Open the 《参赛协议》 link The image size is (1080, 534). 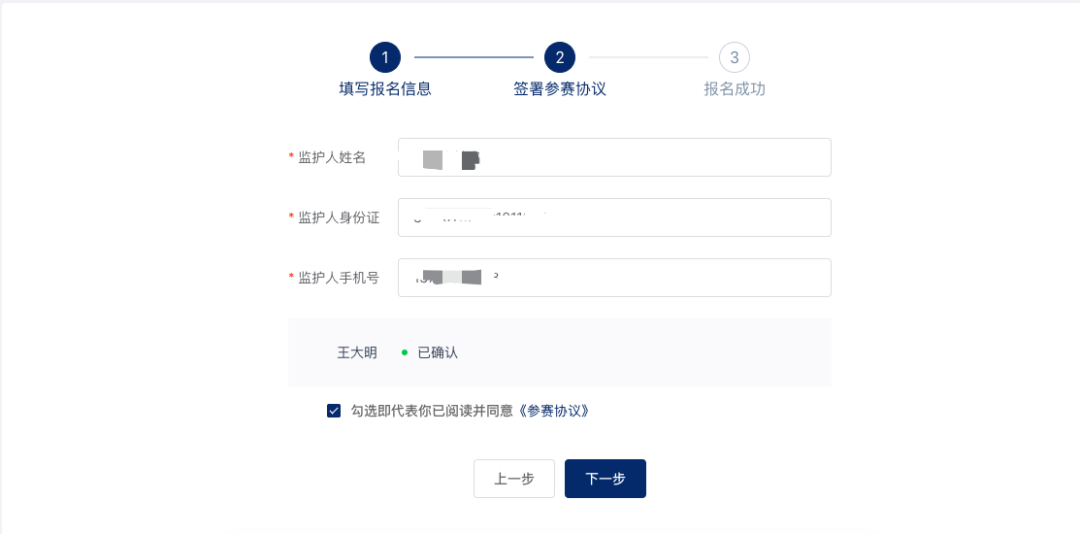[x=553, y=411]
